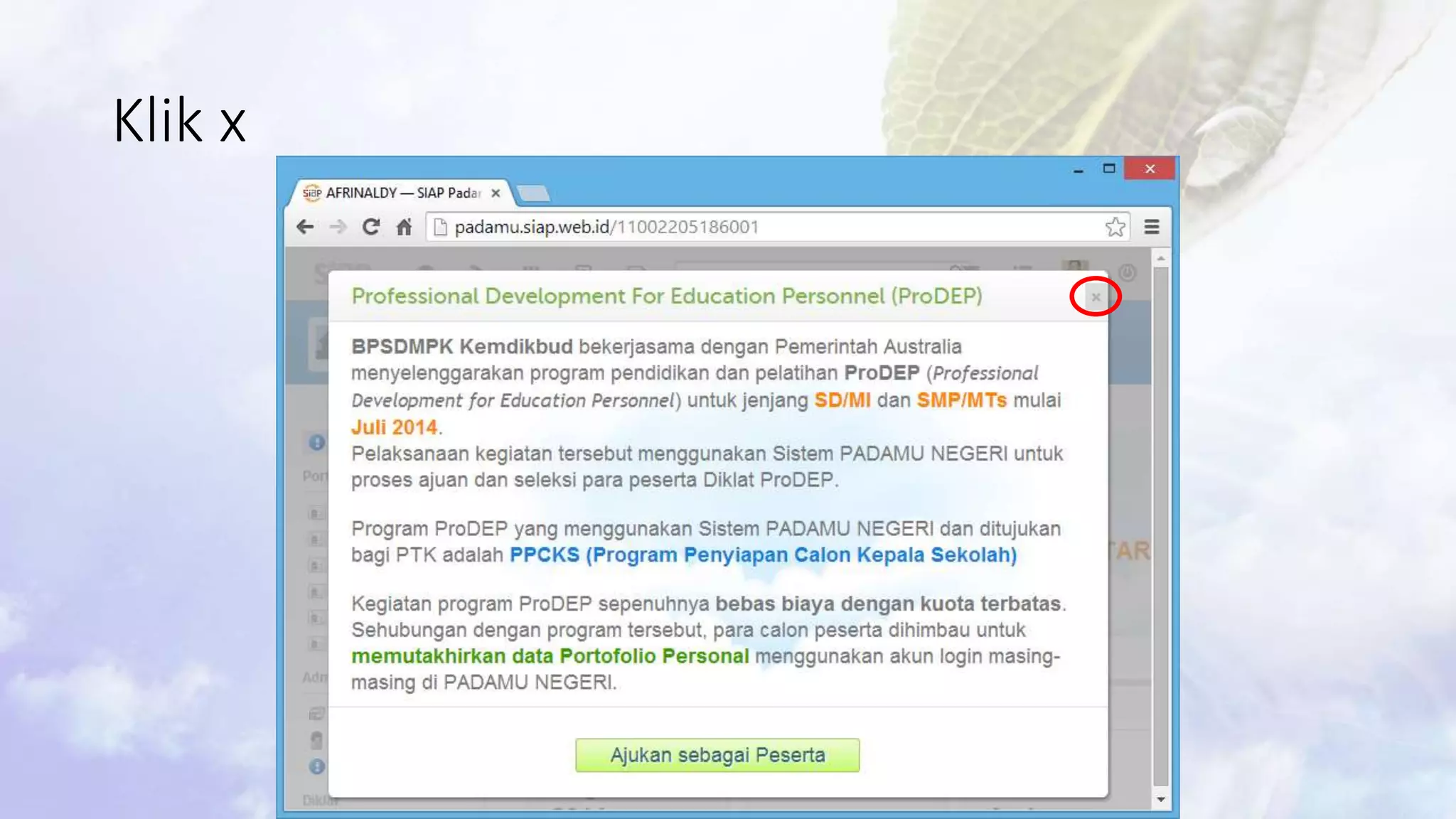Click the scrollbar up arrow
Viewport: 1456px width, 819px height.
pyautogui.click(x=1160, y=257)
